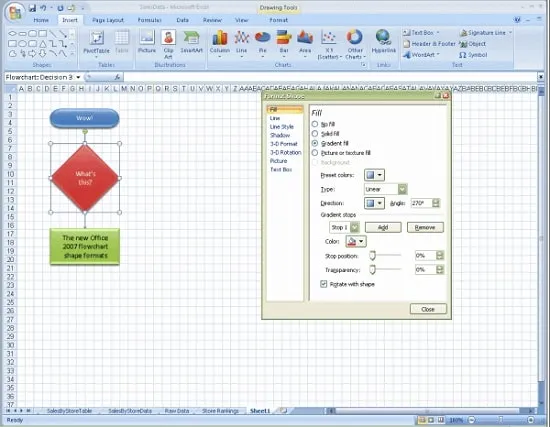This screenshot has width=550, height=427.
Task: Open the gradient stop Color picker
Action: (356, 241)
